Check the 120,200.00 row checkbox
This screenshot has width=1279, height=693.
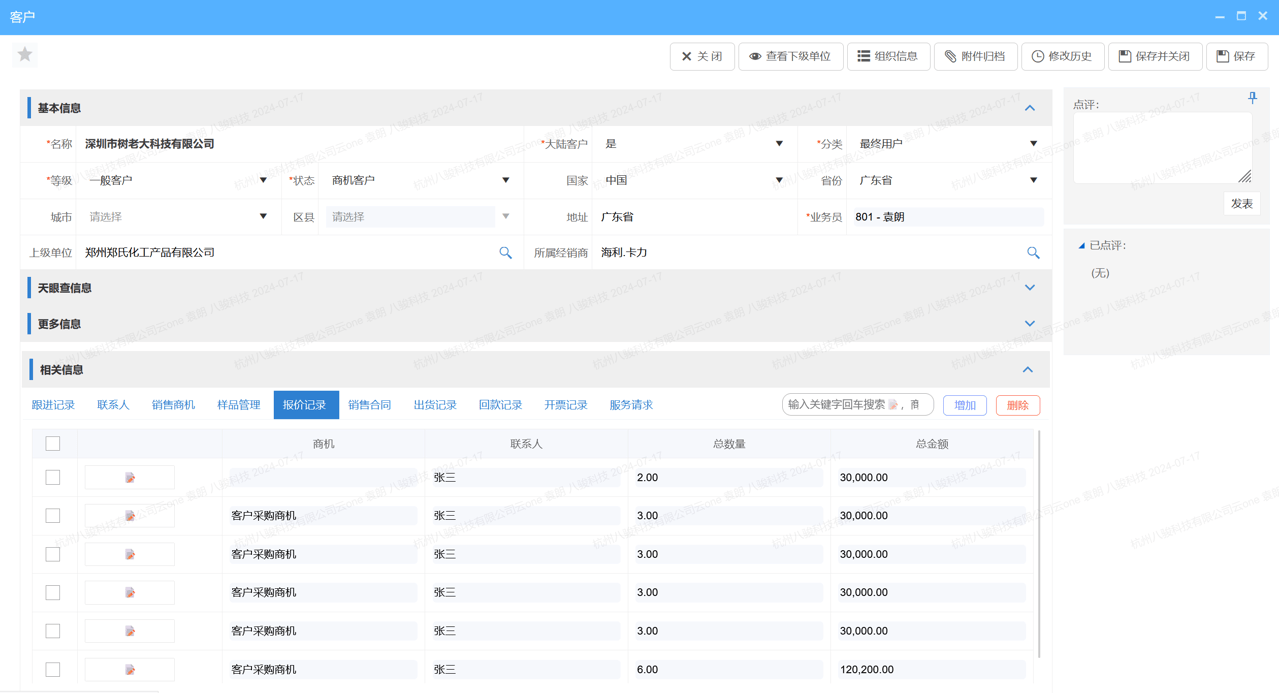(x=53, y=670)
